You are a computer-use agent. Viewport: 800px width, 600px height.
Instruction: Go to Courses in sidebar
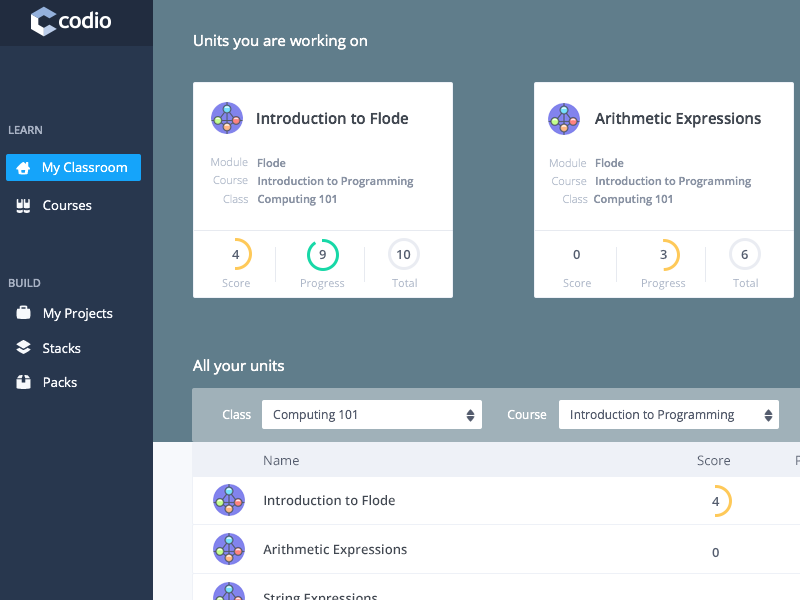pyautogui.click(x=67, y=206)
